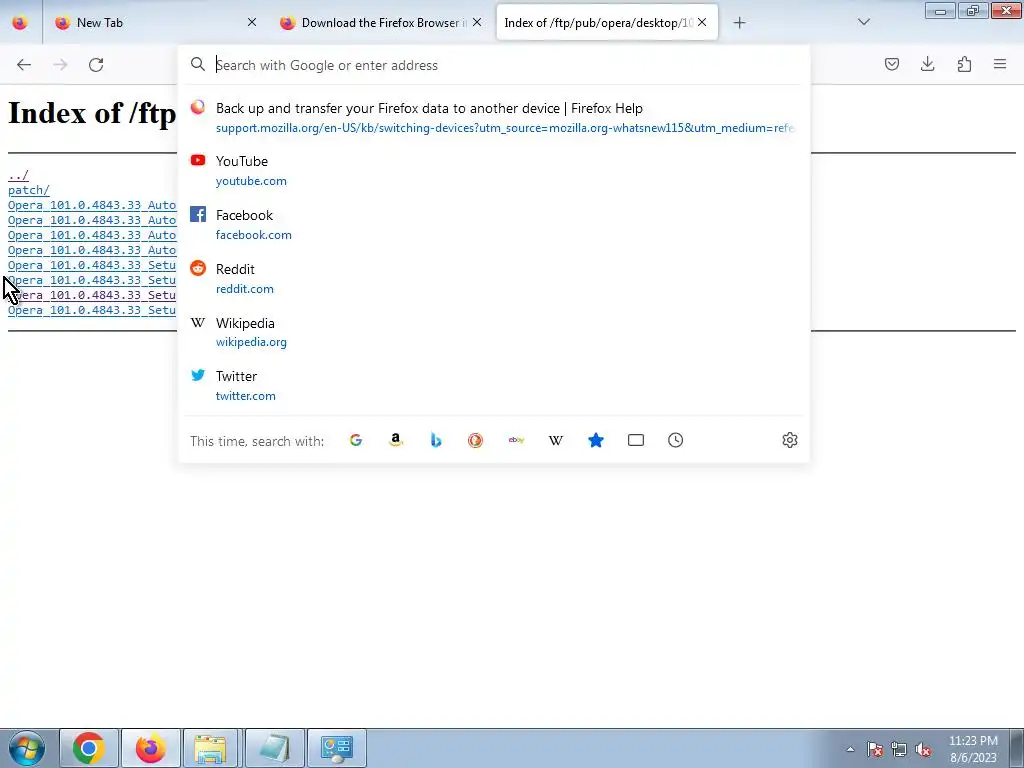The image size is (1024, 768).
Task: Open the Extensions menu
Action: [964, 64]
